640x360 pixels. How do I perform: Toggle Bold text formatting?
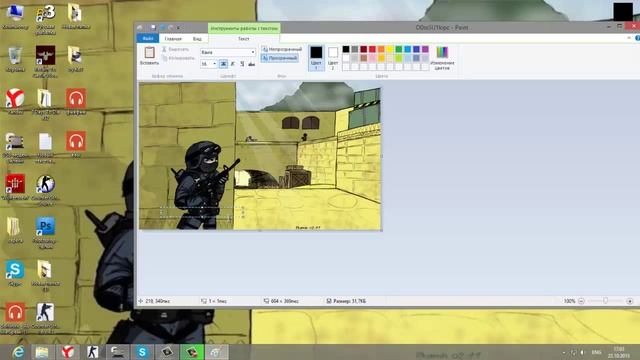tap(223, 64)
